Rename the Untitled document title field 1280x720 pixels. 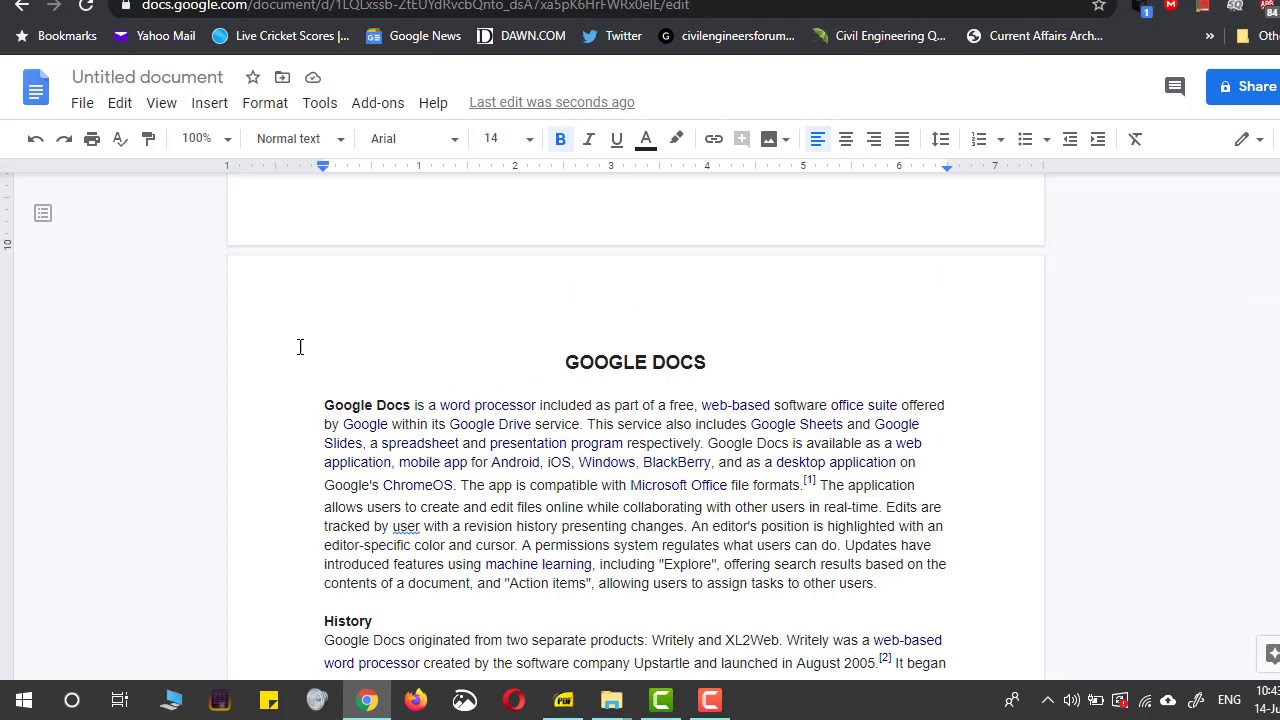pyautogui.click(x=147, y=77)
